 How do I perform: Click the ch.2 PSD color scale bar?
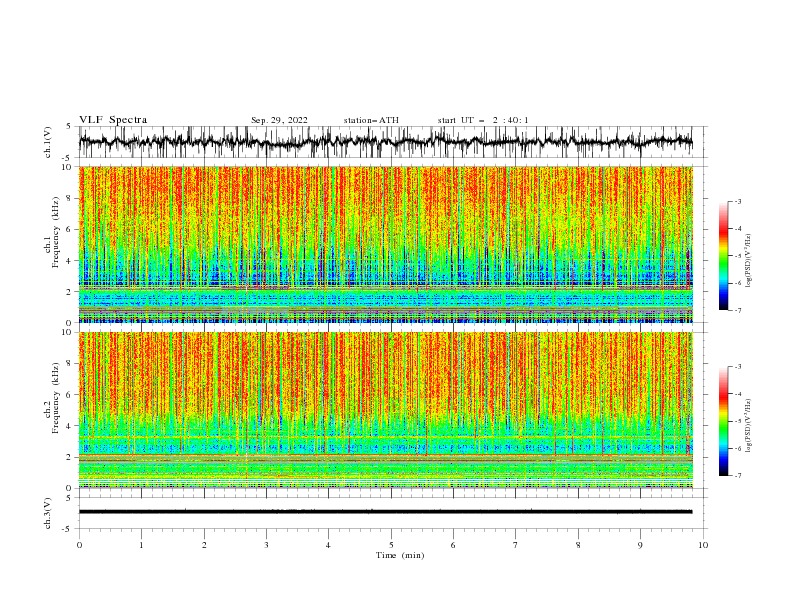(723, 421)
